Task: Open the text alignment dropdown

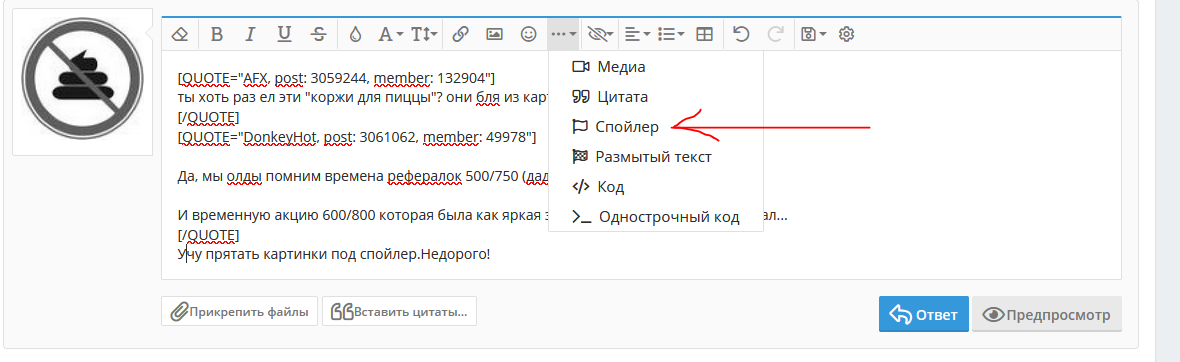Action: pos(638,34)
